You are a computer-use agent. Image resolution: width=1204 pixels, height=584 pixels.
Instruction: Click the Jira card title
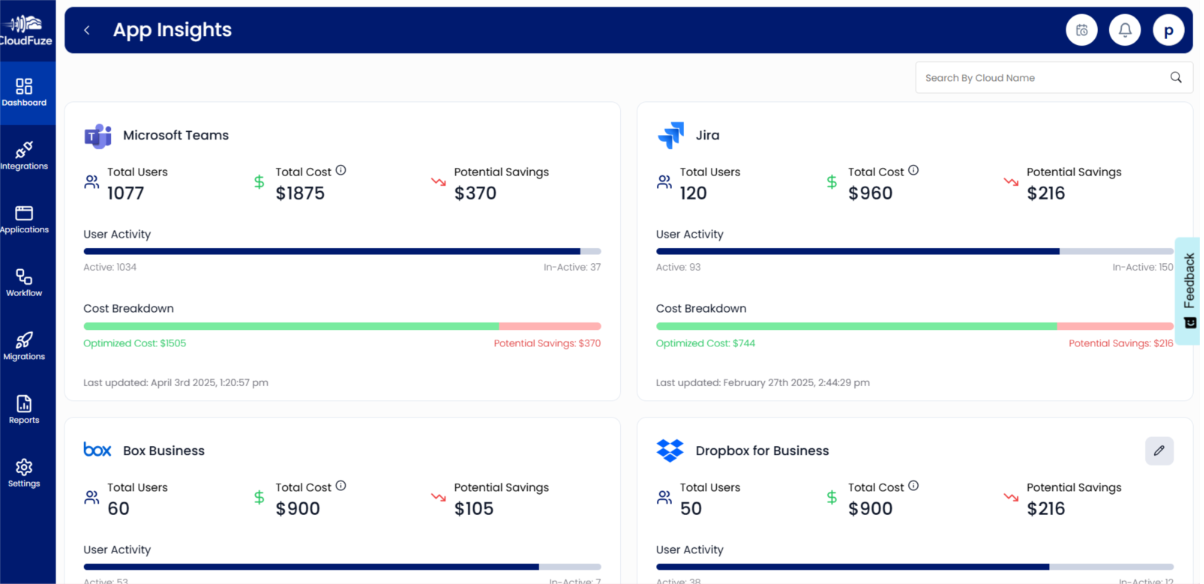point(707,136)
